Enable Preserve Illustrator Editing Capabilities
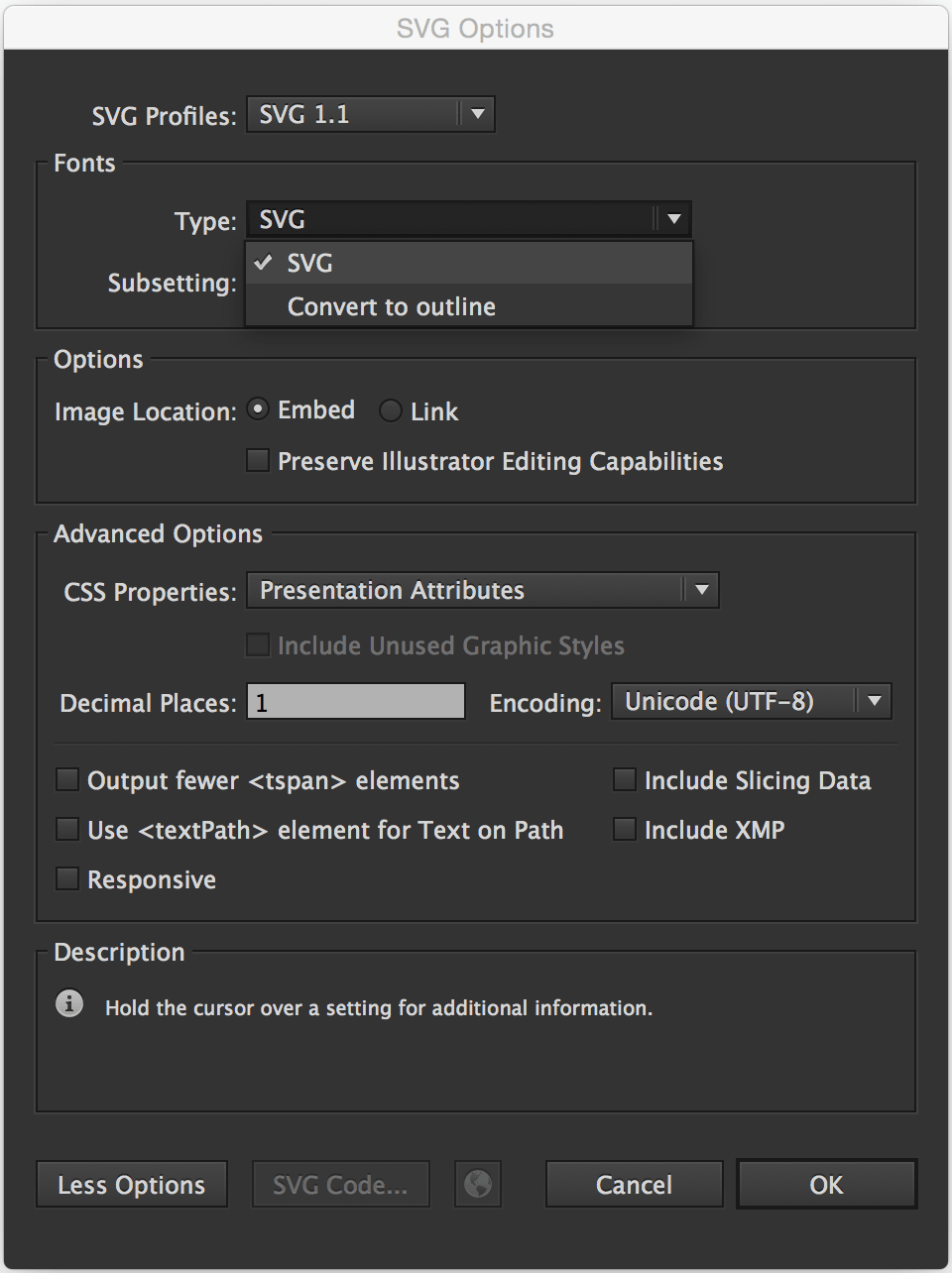This screenshot has height=1273, width=952. pyautogui.click(x=258, y=461)
